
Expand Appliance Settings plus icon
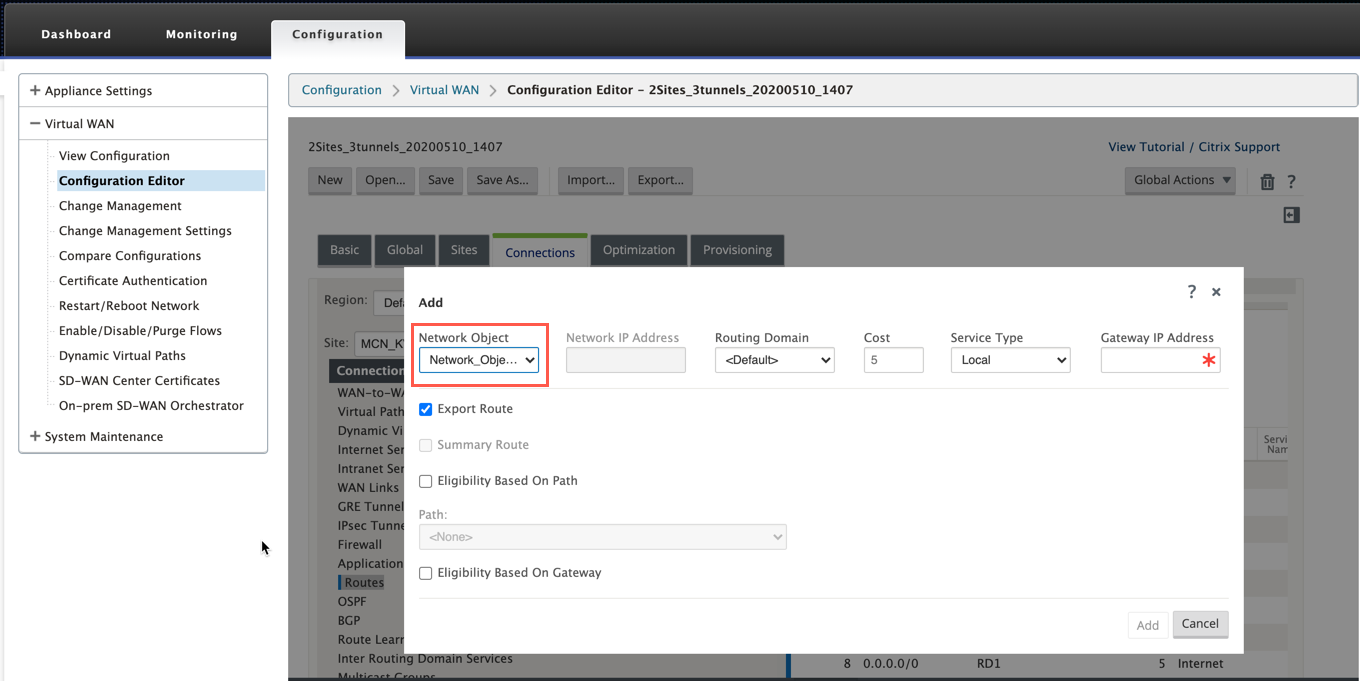click(x=35, y=90)
